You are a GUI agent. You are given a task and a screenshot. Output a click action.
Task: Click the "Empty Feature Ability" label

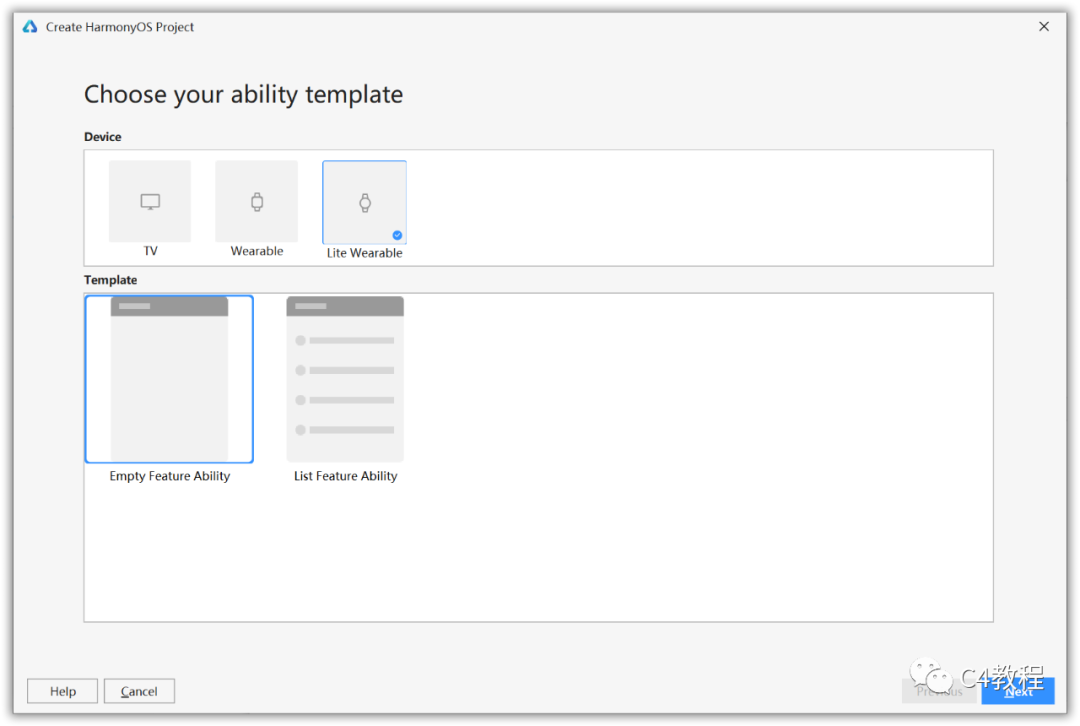[169, 476]
